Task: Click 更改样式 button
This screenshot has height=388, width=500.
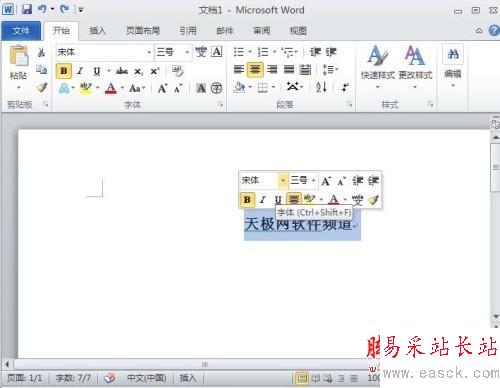Action: pos(415,68)
